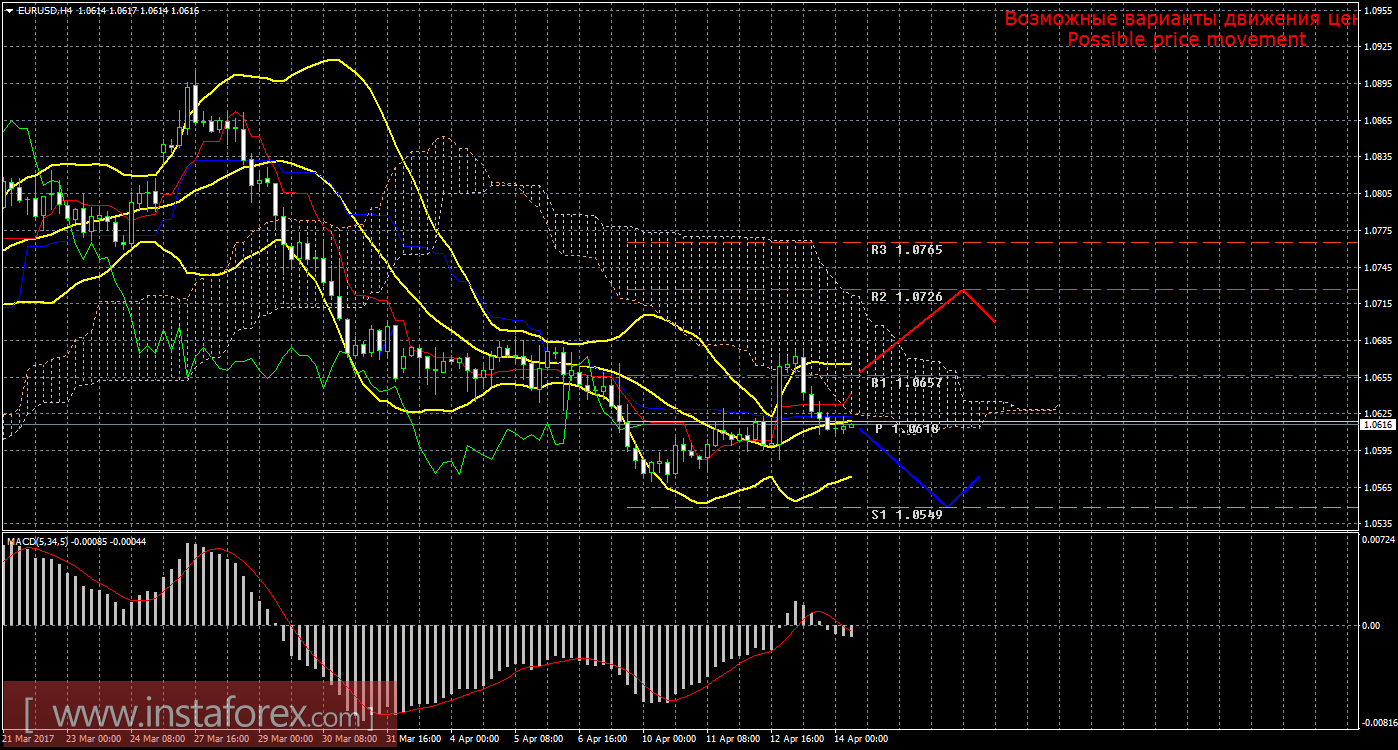Viewport: 1398px width, 750px height.
Task: Click the MACD zero level value 0.00
Action: click(1371, 626)
